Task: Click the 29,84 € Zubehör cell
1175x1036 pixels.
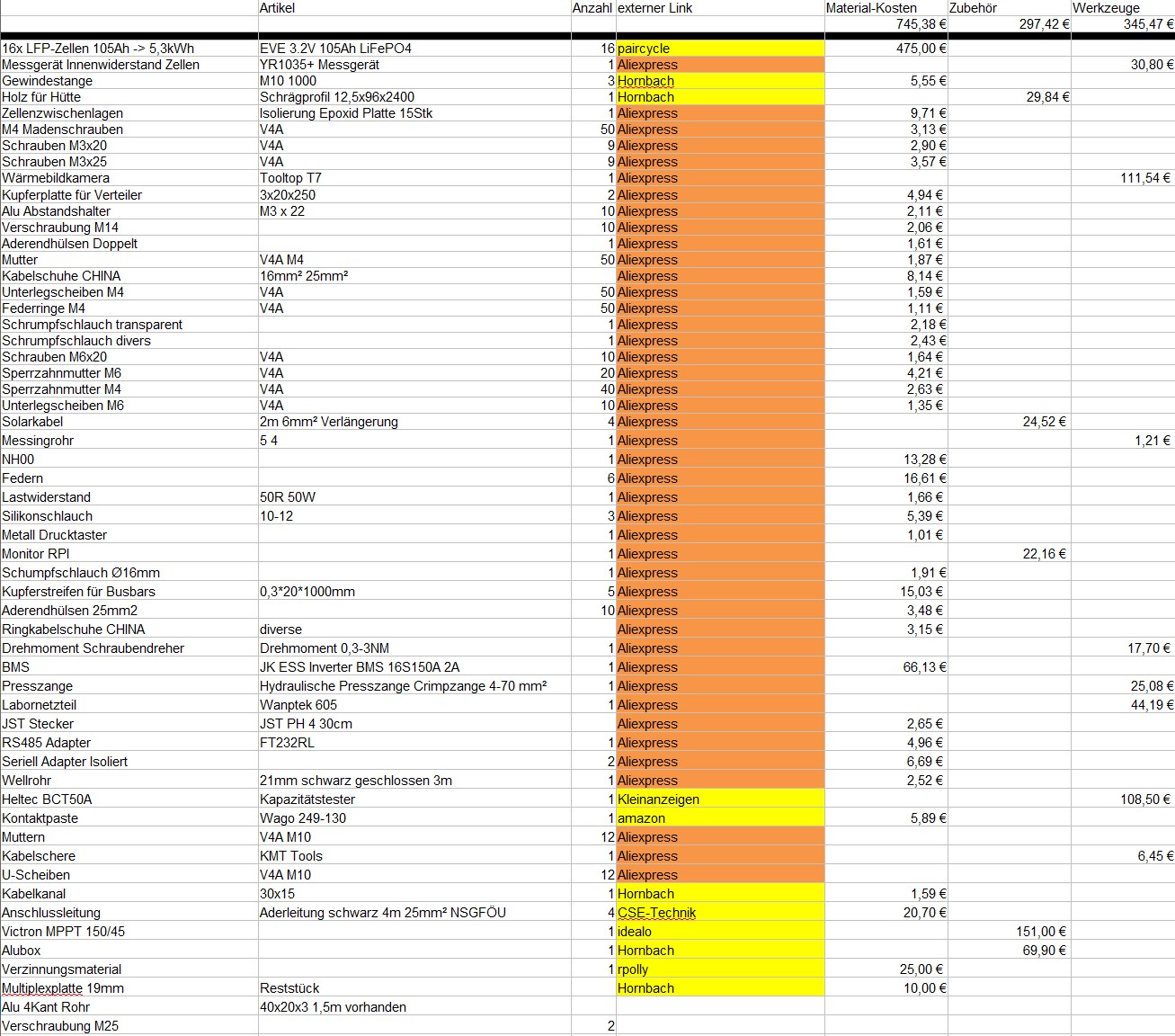Action: point(1010,97)
